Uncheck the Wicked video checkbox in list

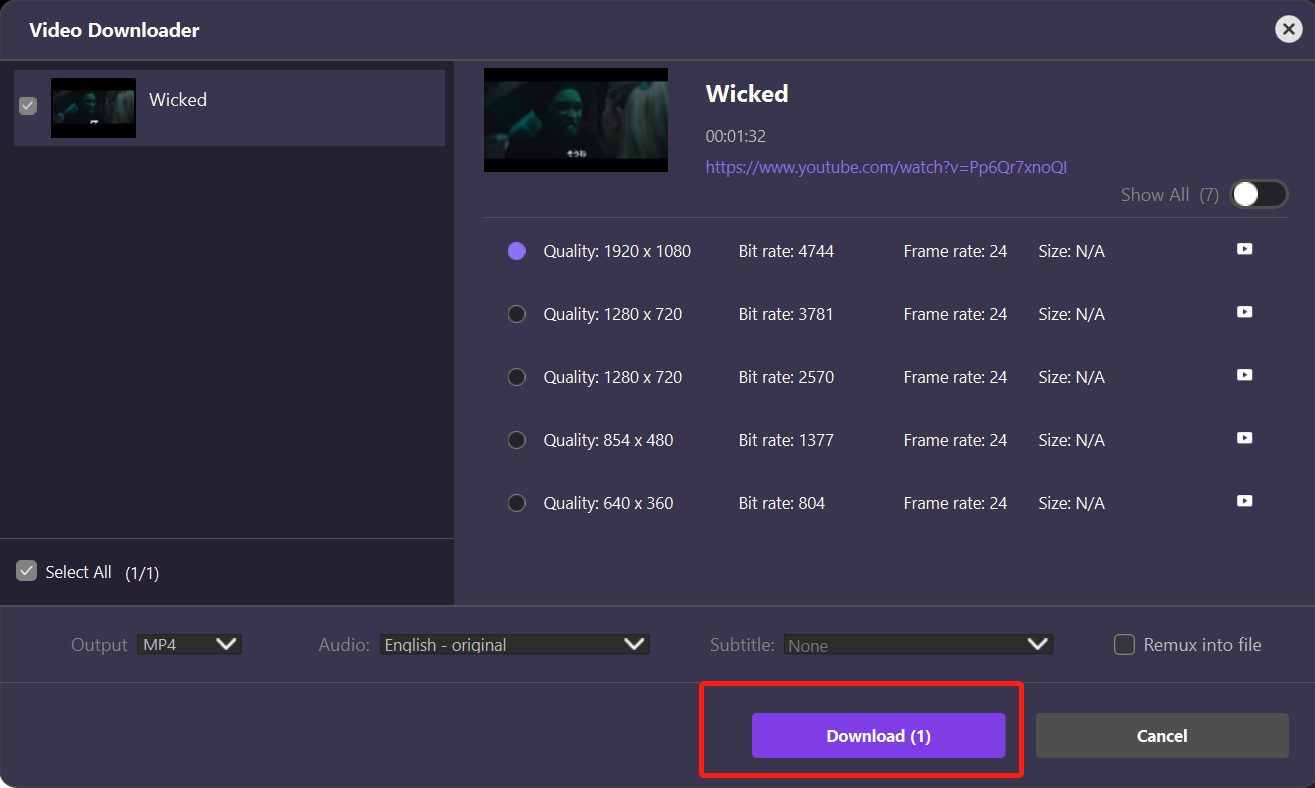(28, 105)
